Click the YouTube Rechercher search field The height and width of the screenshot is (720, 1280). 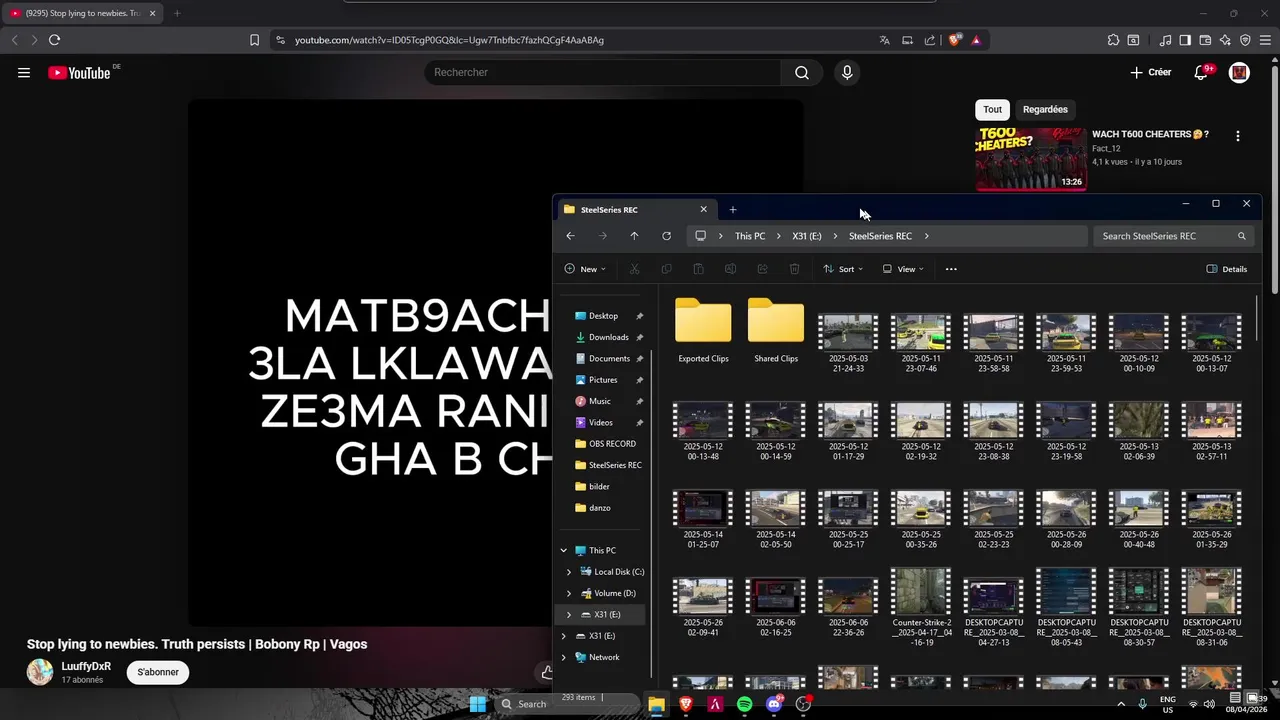[602, 72]
